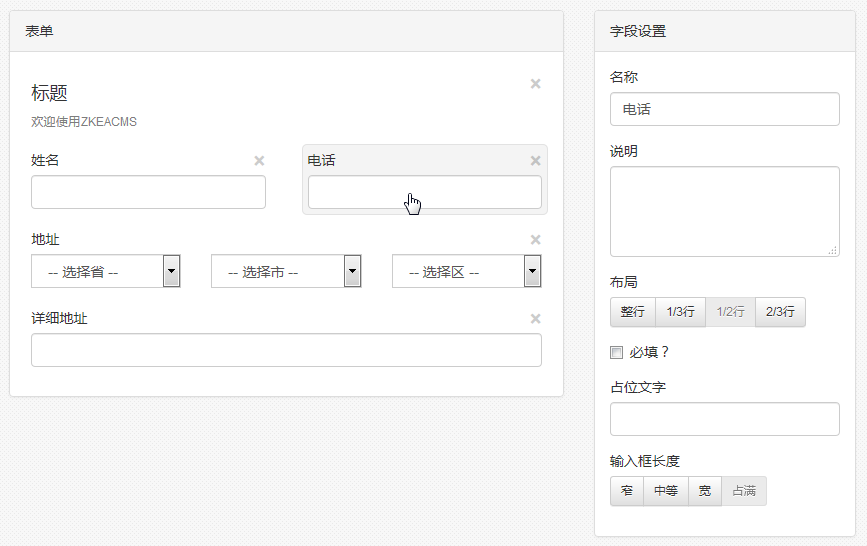Tick the 必填? required checkbox

pyautogui.click(x=617, y=352)
